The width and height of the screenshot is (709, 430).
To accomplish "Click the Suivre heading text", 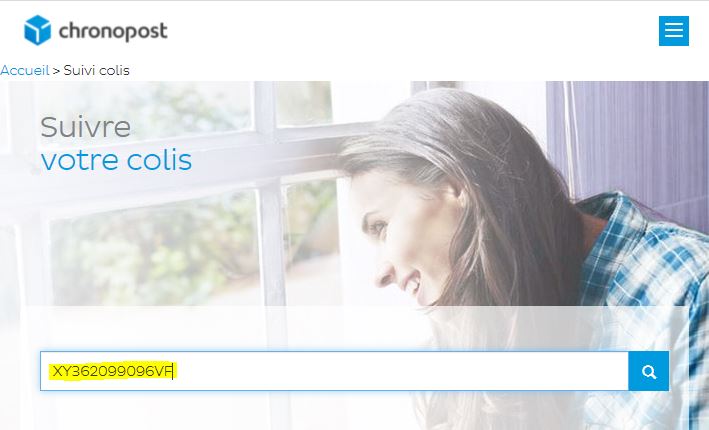I will click(x=85, y=127).
